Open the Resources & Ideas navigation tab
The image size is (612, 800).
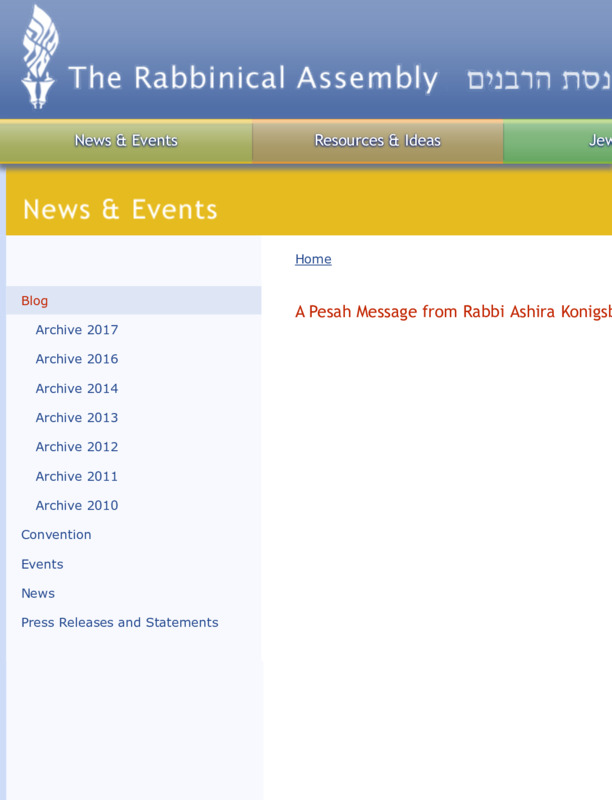[x=377, y=141]
